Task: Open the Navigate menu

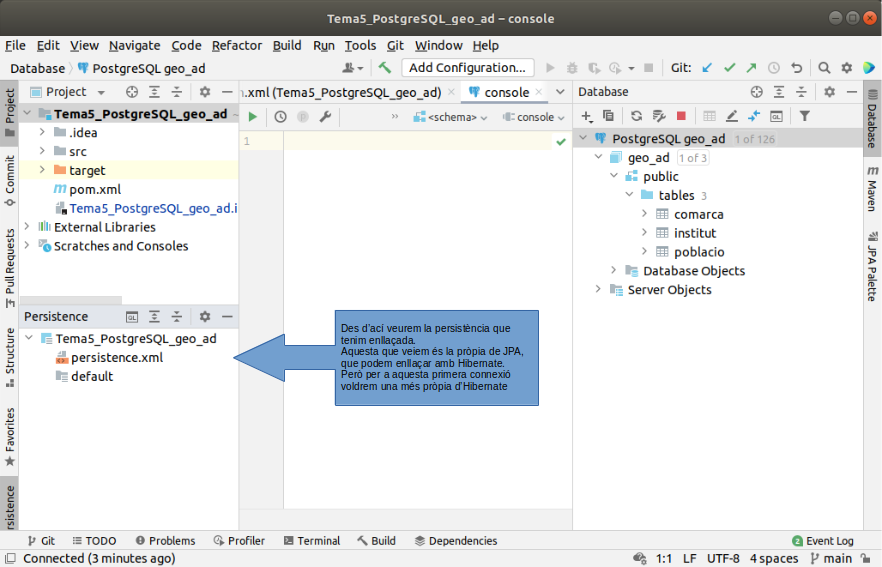Action: (x=134, y=46)
